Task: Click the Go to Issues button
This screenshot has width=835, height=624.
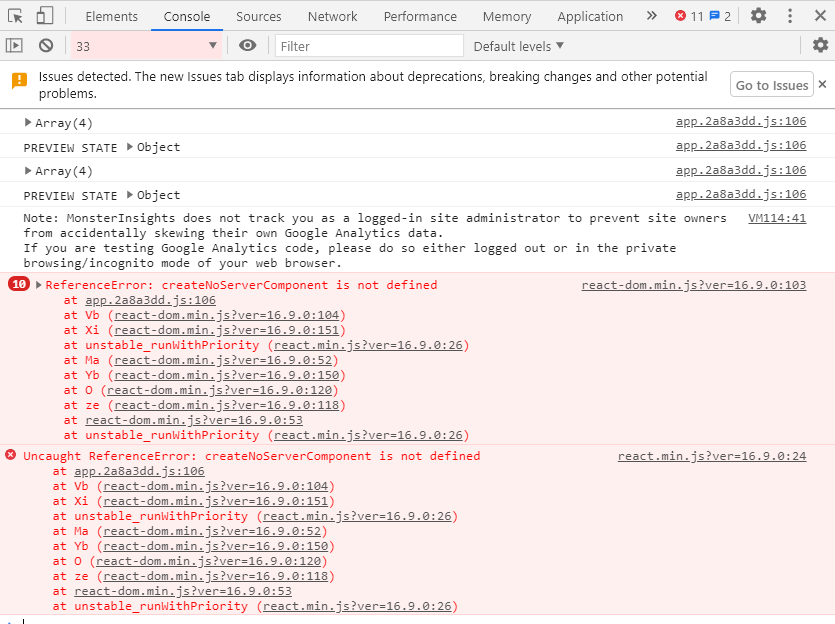Action: (x=771, y=85)
